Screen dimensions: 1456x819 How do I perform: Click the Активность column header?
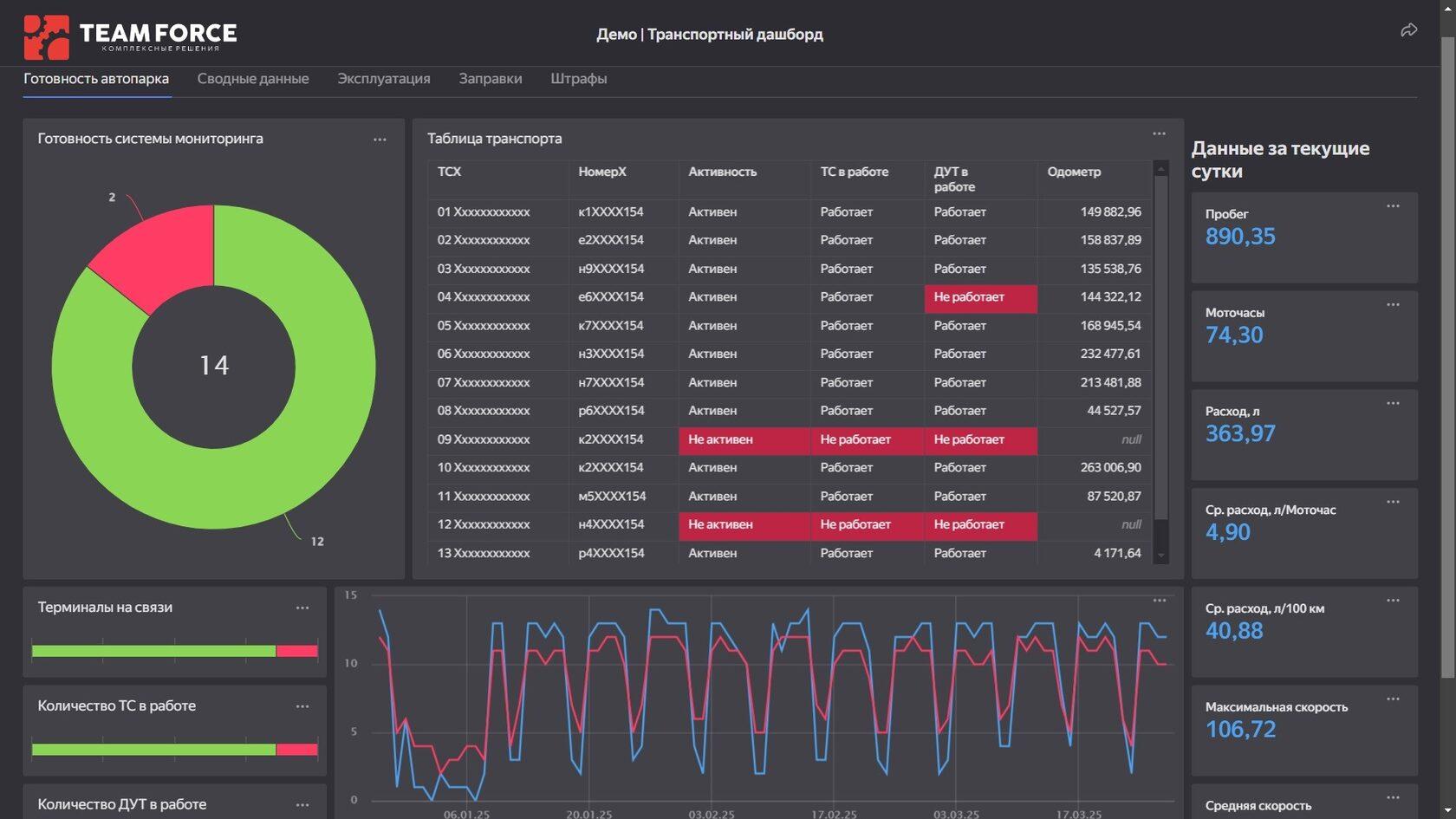tap(722, 172)
